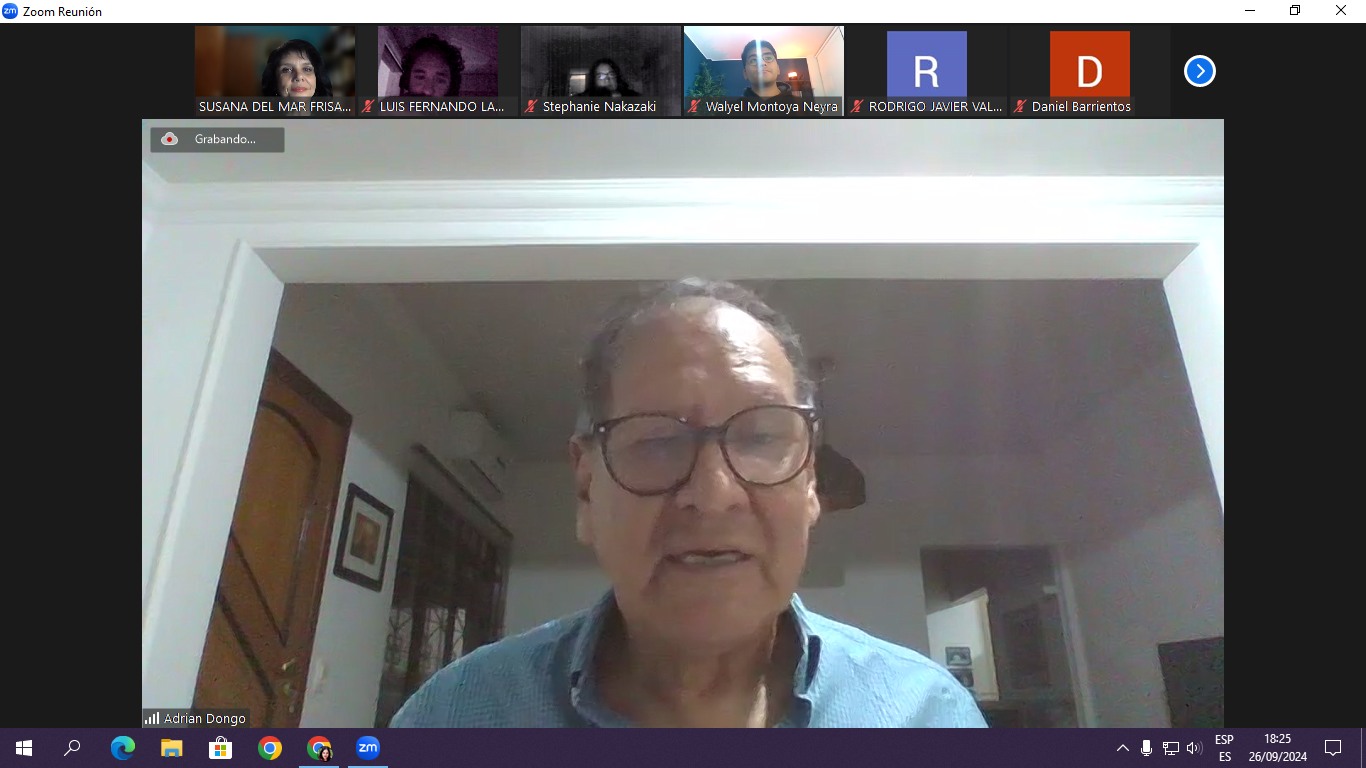Open Chrome with profile picture in taskbar

[x=319, y=748]
